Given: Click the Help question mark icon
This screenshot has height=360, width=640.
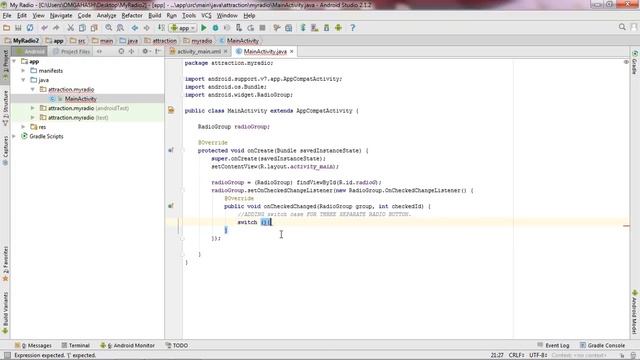Looking at the screenshot, I should click(x=353, y=28).
